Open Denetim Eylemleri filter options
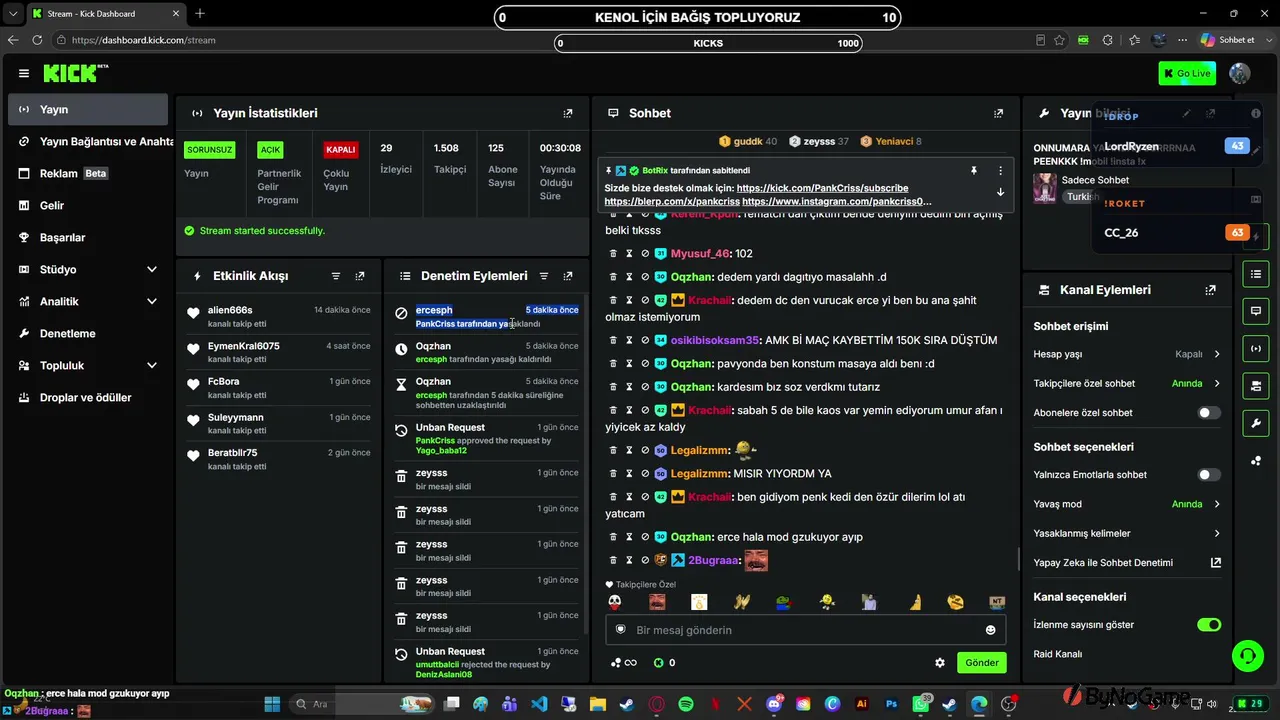This screenshot has height=720, width=1280. click(544, 276)
